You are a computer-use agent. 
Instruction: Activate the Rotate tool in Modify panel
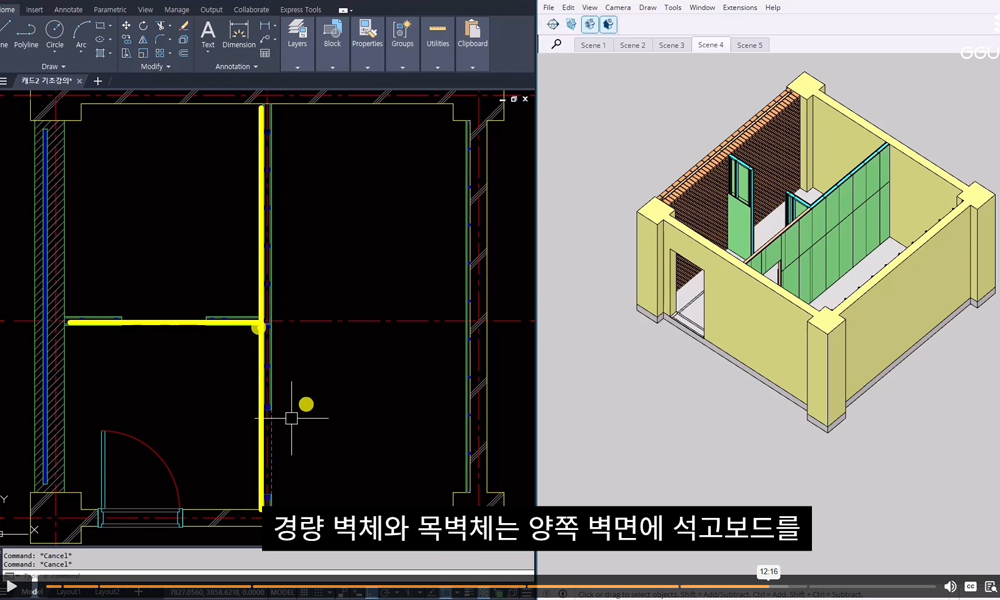coord(143,26)
